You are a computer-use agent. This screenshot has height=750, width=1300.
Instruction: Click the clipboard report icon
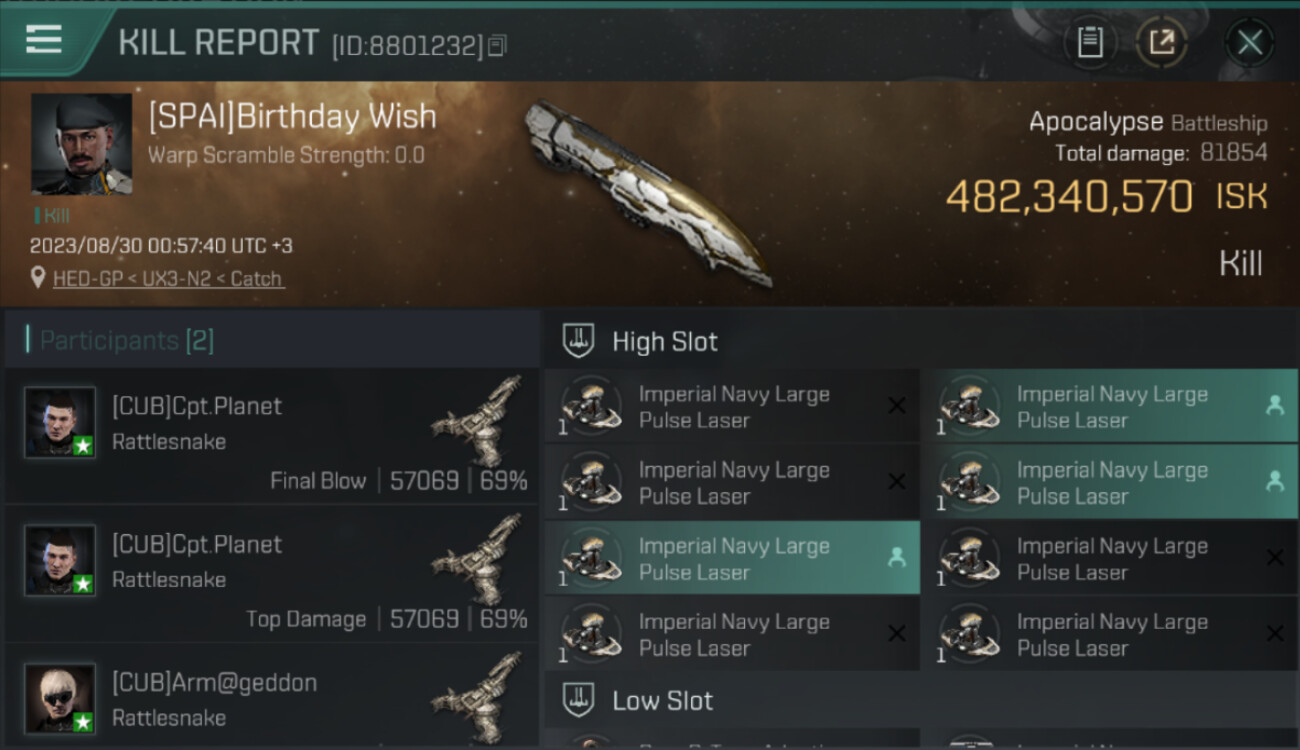coord(1090,42)
